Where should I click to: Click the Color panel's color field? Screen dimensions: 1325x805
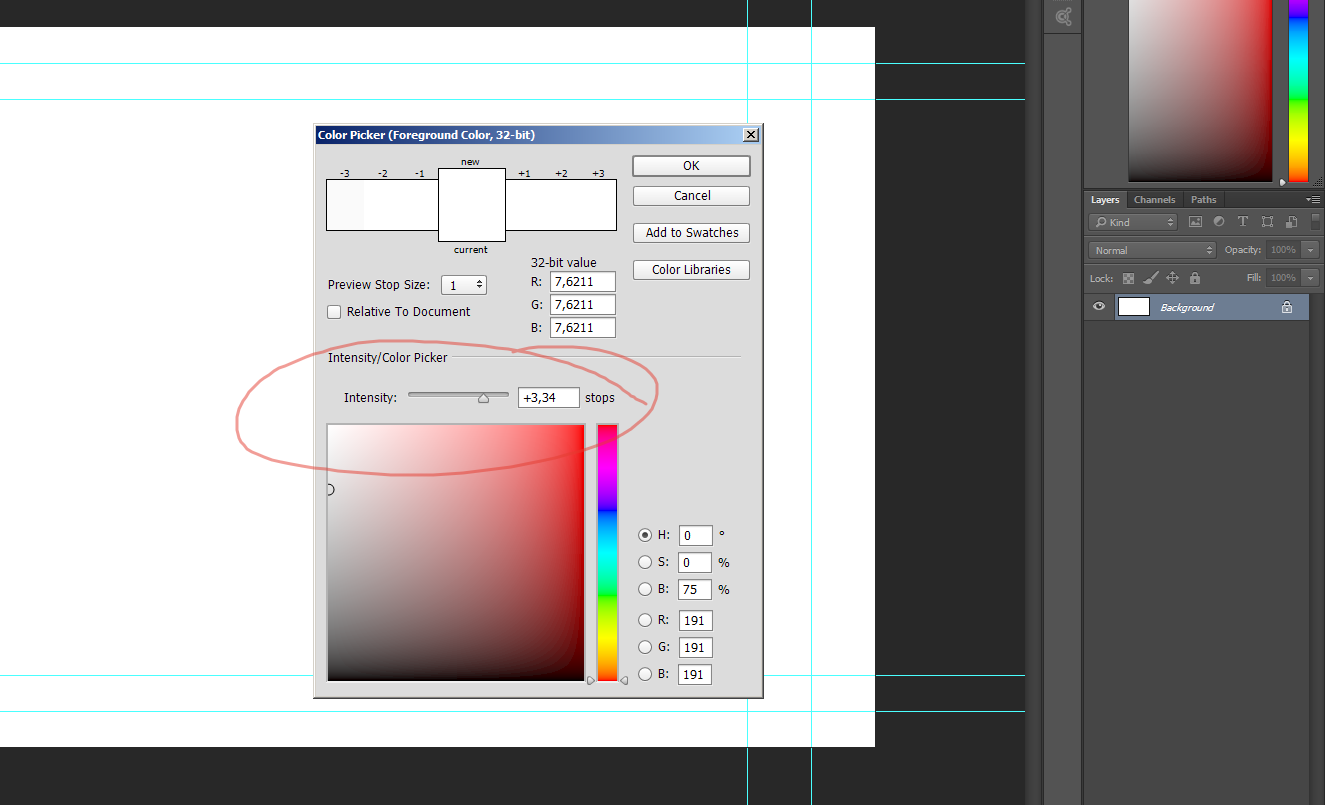coord(1199,90)
